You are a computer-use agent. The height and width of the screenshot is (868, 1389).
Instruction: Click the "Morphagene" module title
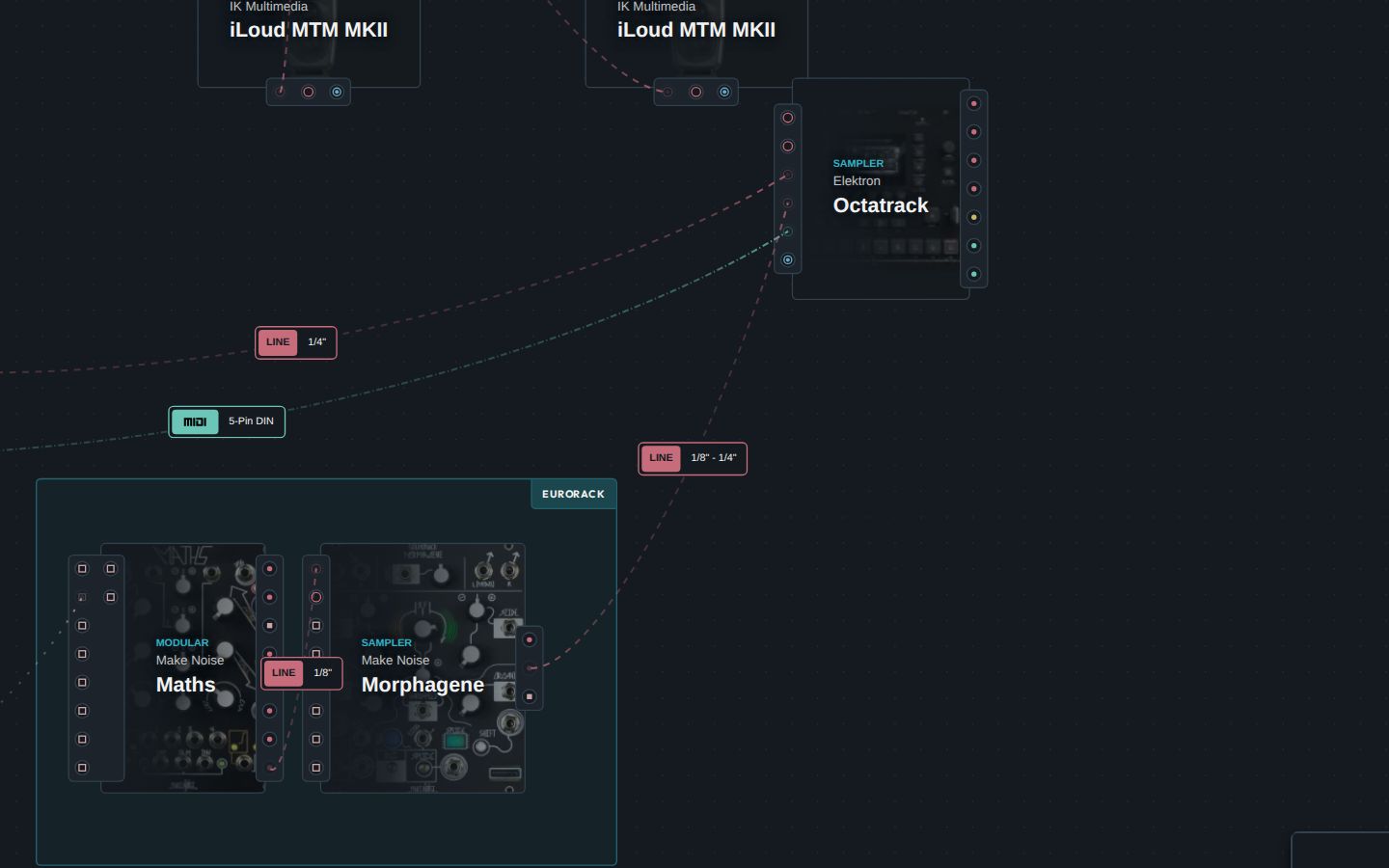(x=422, y=685)
